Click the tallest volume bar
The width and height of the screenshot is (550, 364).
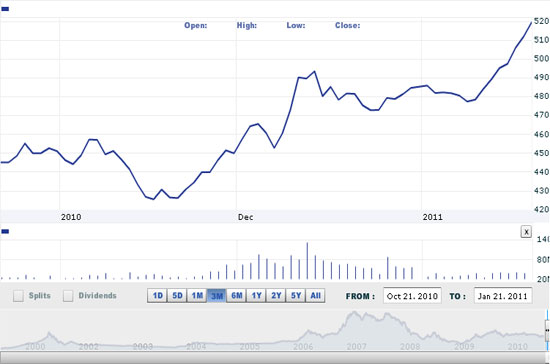pos(307,261)
